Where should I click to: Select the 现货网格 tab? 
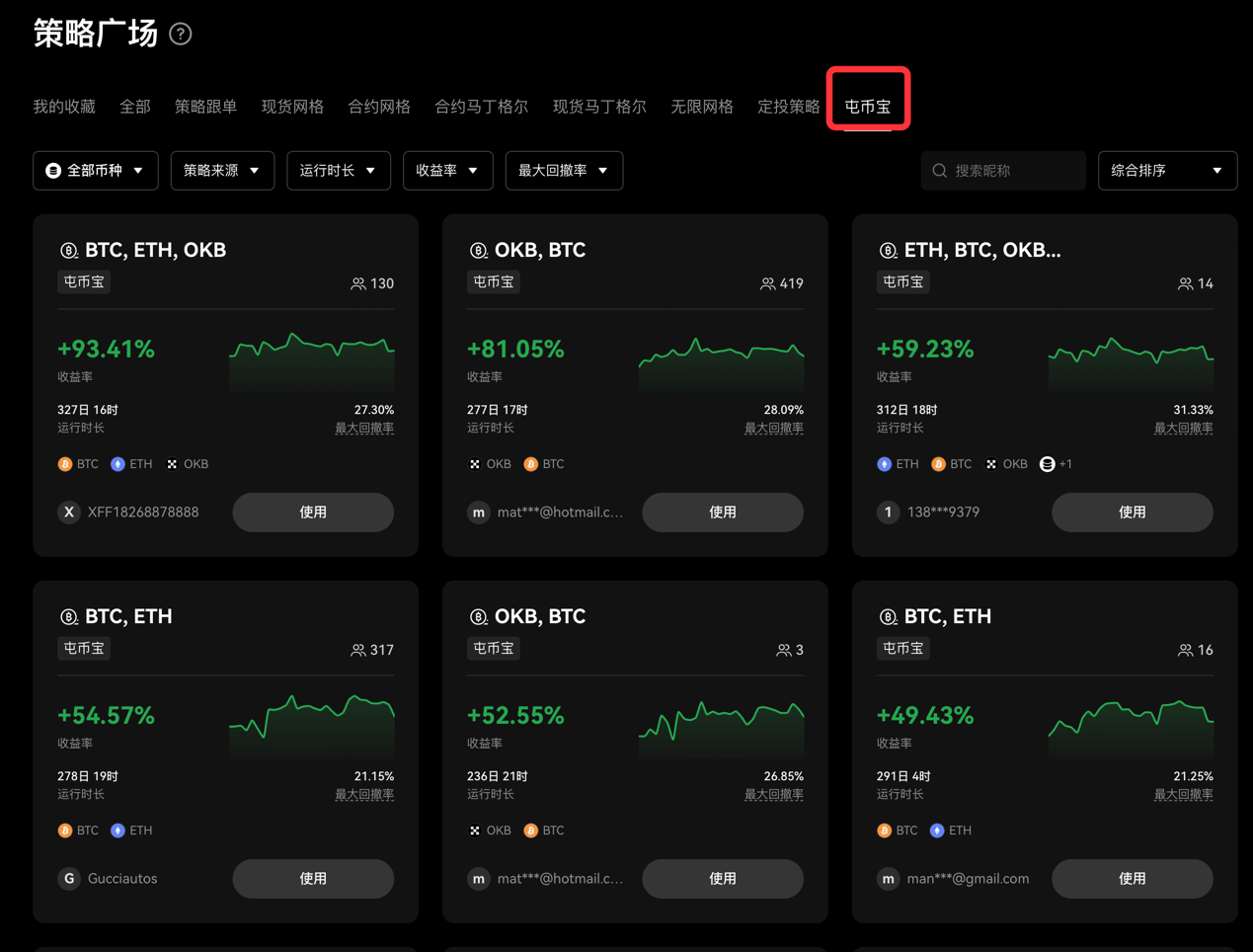293,107
